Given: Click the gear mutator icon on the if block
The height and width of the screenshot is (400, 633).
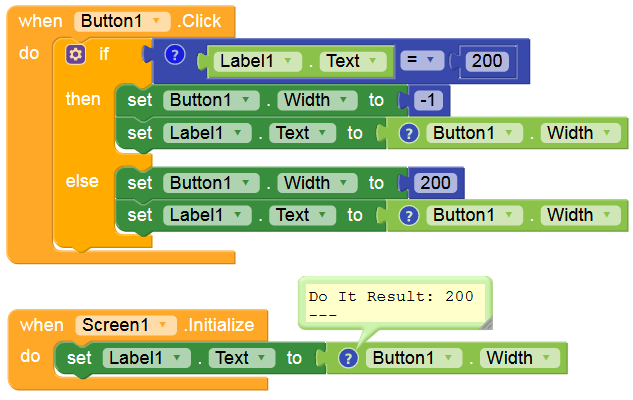Looking at the screenshot, I should [x=75, y=54].
